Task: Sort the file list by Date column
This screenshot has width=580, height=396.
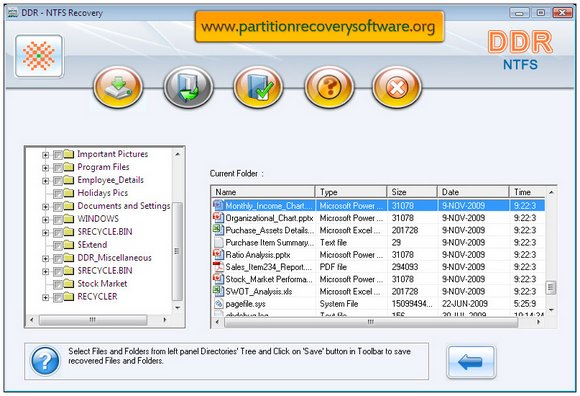Action: [x=473, y=192]
